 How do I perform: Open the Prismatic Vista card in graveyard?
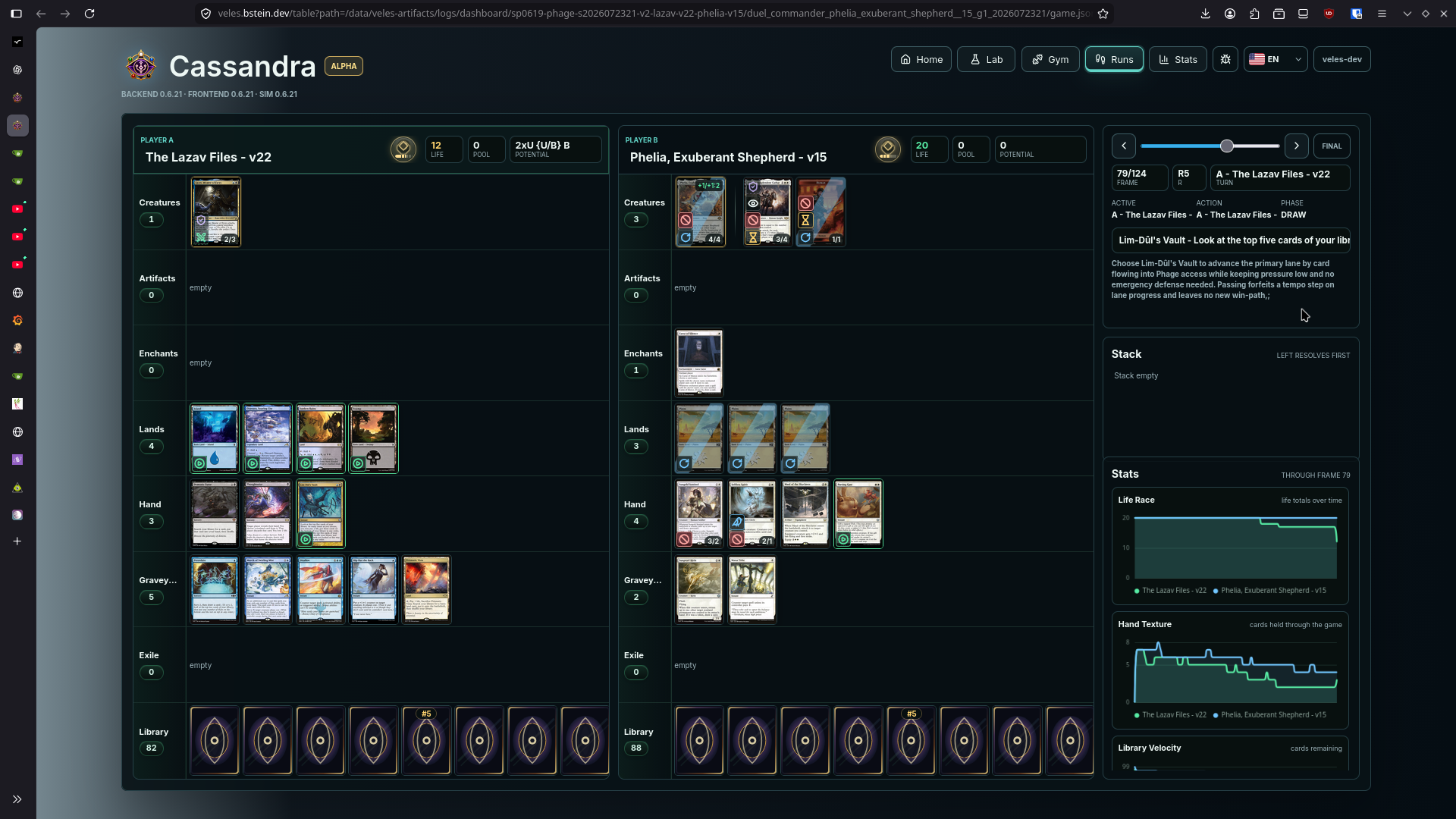click(x=426, y=589)
